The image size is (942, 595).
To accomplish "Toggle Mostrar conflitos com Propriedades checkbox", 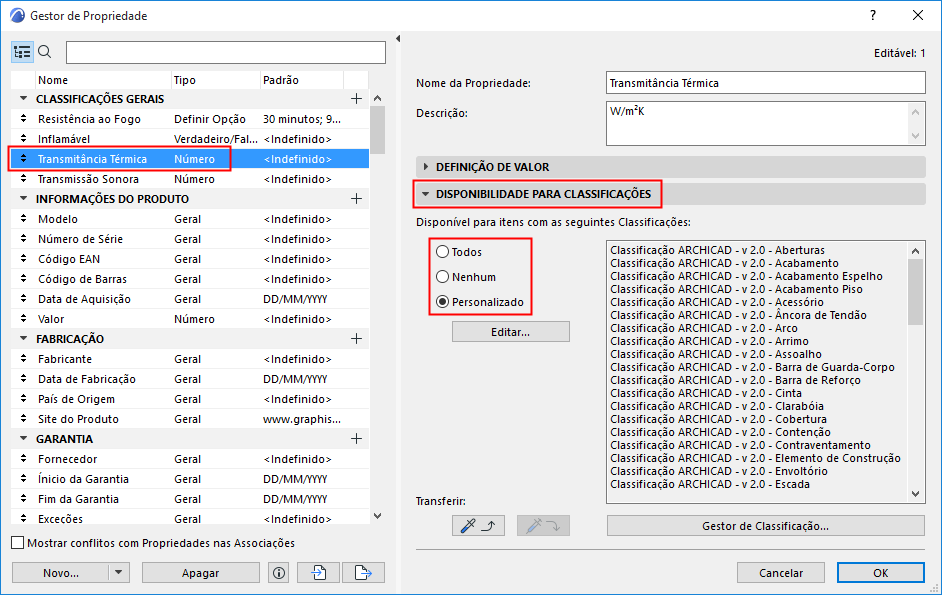I will click(x=18, y=543).
